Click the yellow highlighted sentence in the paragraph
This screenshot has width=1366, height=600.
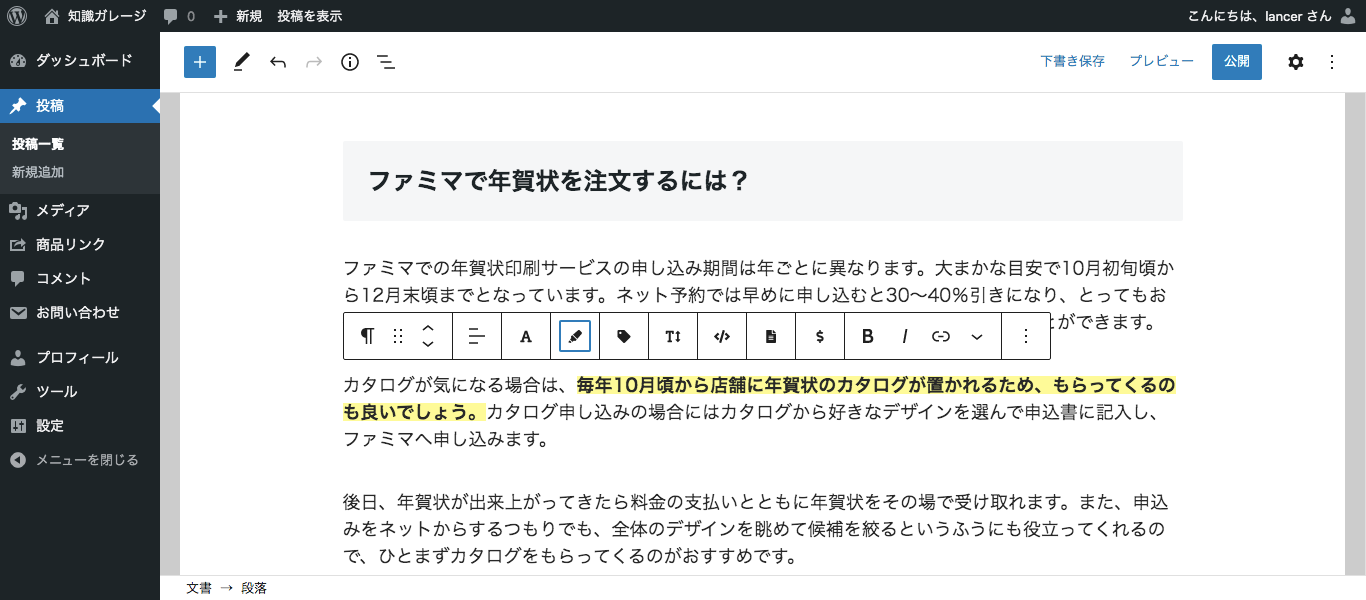point(760,399)
